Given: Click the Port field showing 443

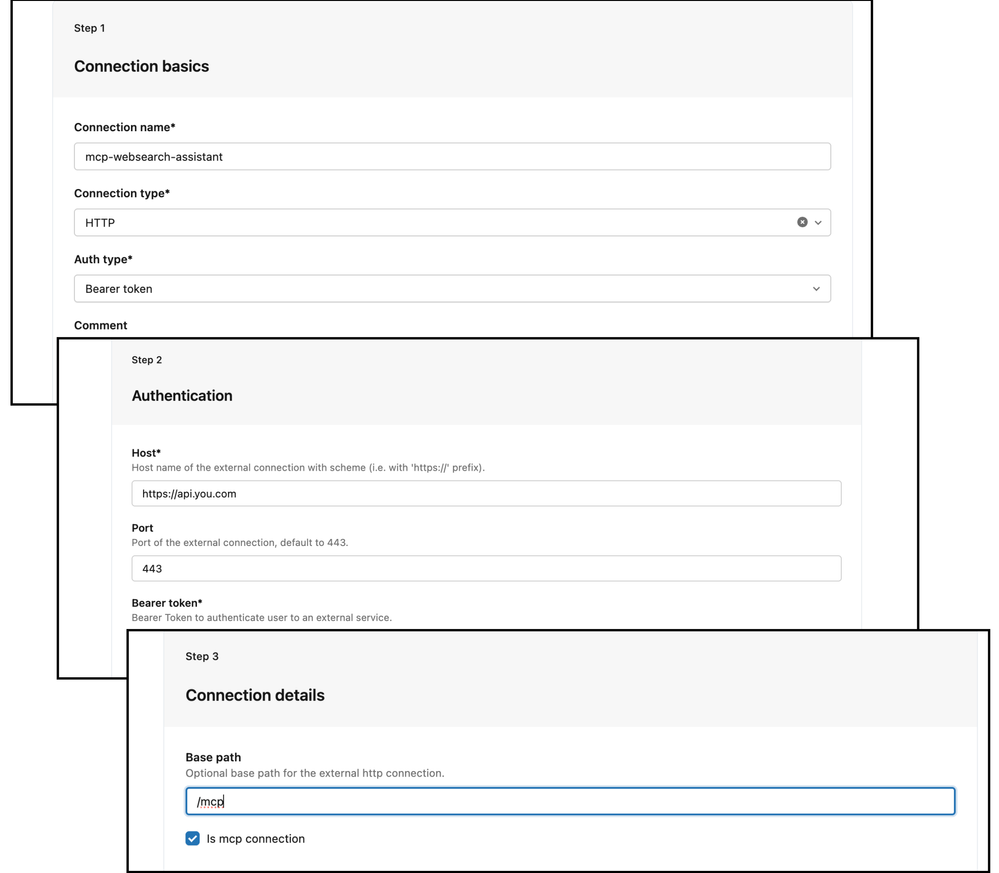Looking at the screenshot, I should click(x=486, y=569).
